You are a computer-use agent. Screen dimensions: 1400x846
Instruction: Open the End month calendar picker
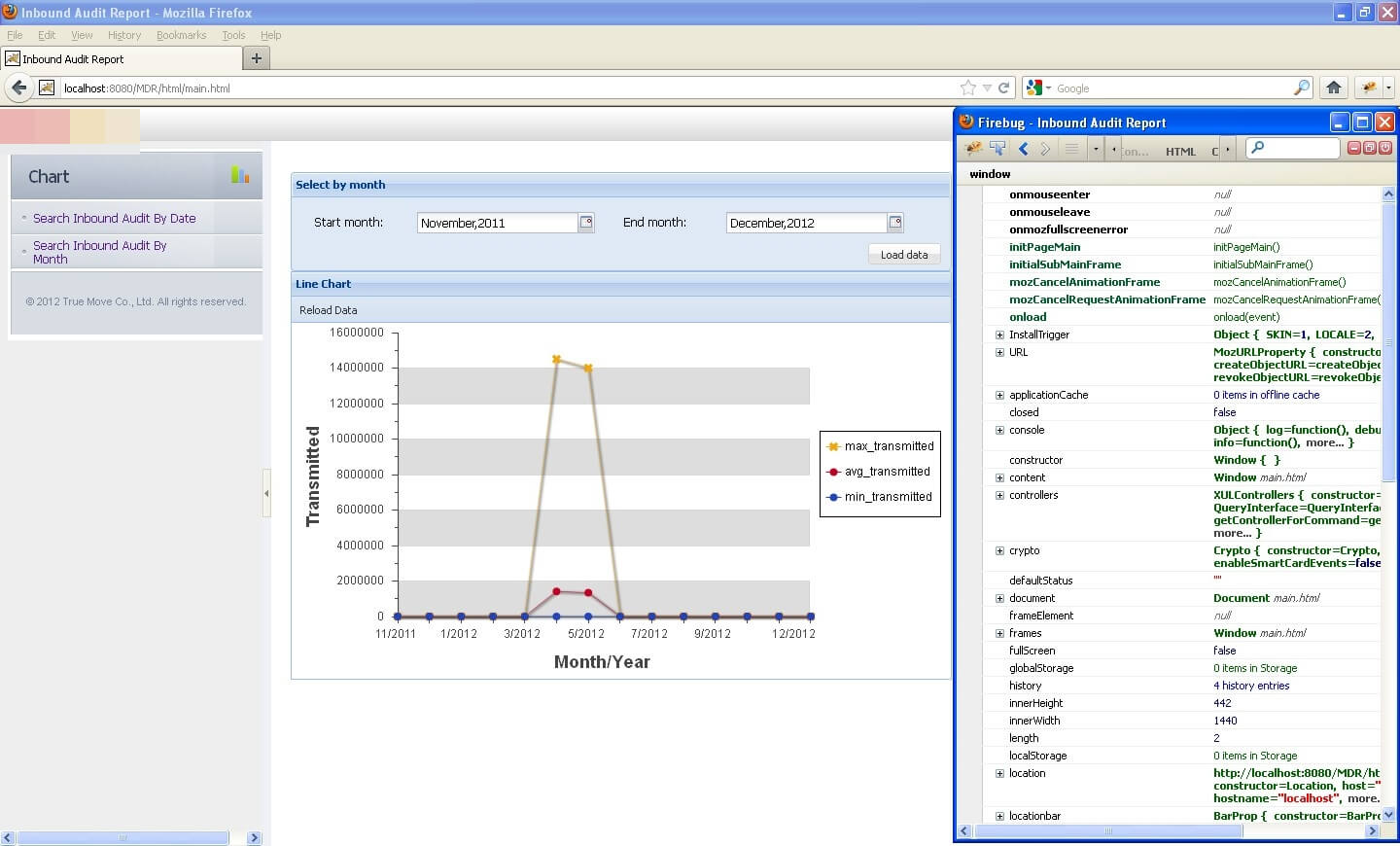[x=894, y=222]
